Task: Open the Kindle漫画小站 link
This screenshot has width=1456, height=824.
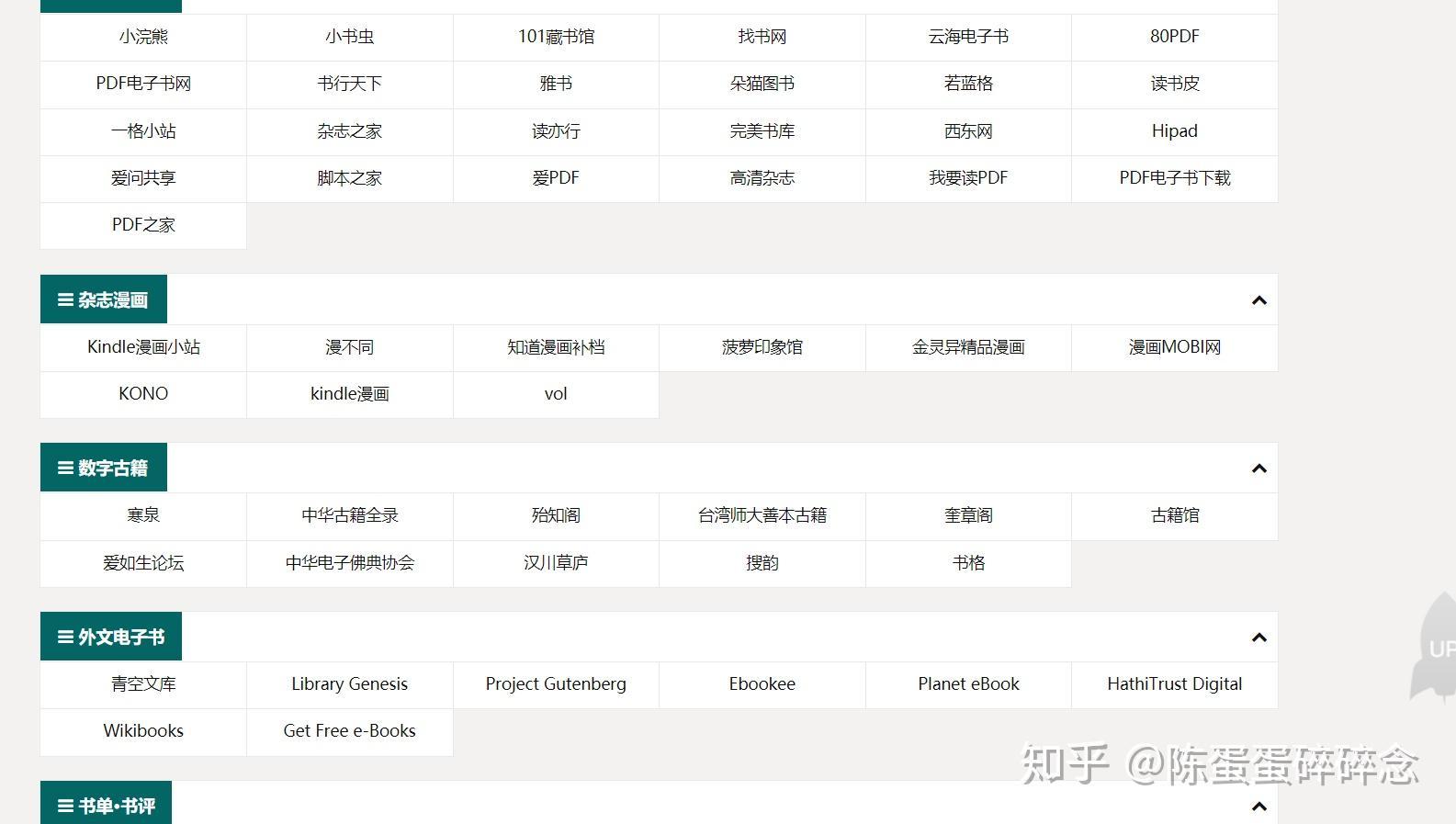Action: coord(143,347)
